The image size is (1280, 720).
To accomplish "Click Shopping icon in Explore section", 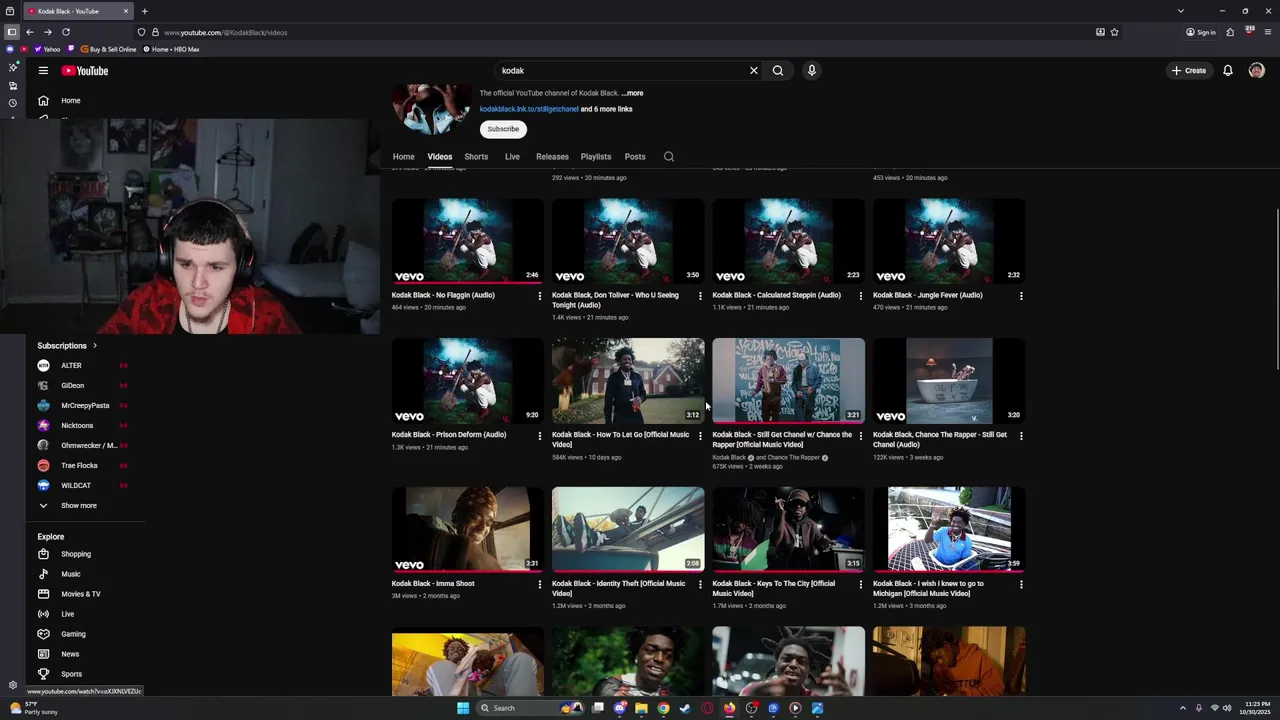I will 43,554.
